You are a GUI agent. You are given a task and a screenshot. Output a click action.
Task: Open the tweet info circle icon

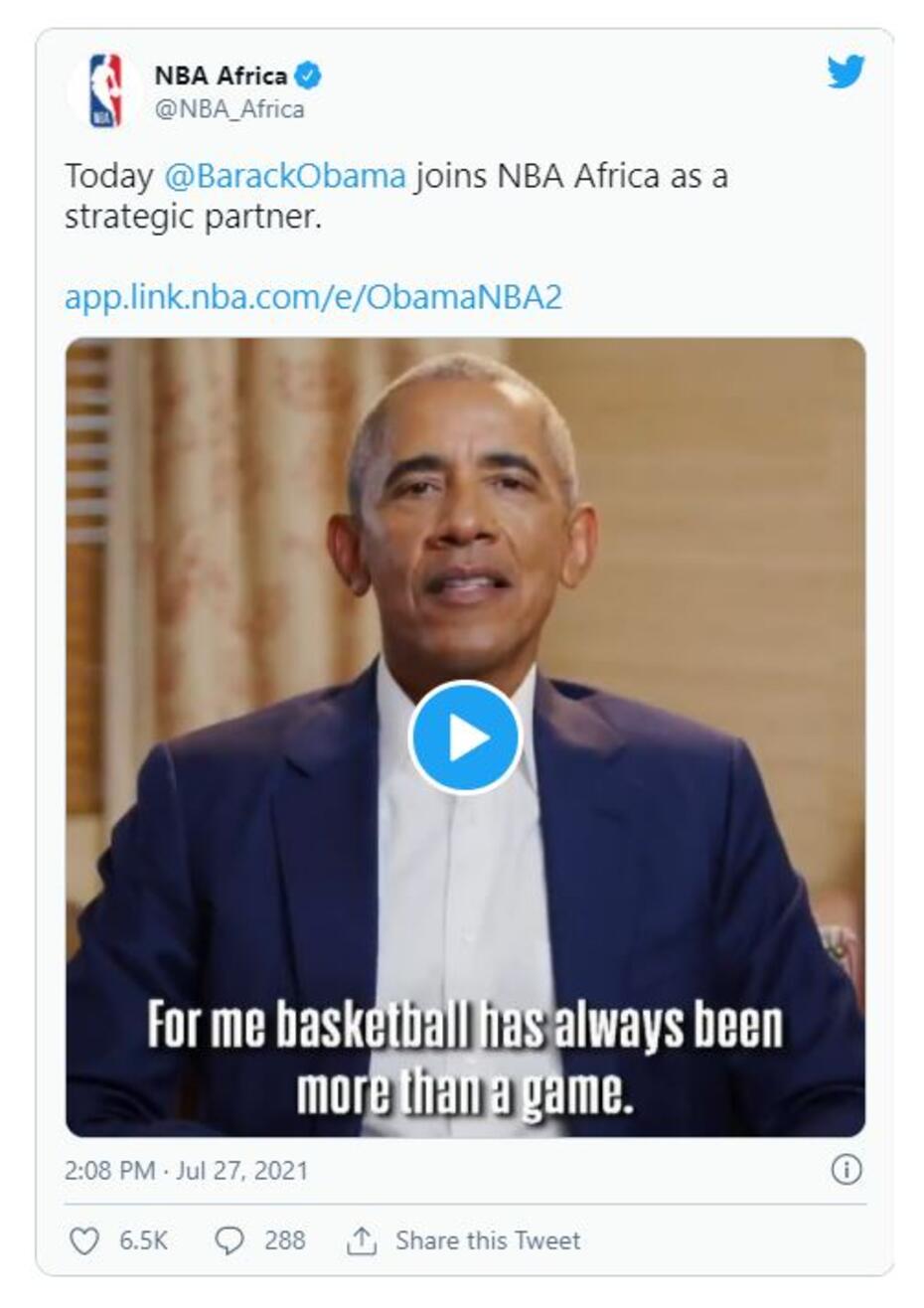coord(846,1170)
